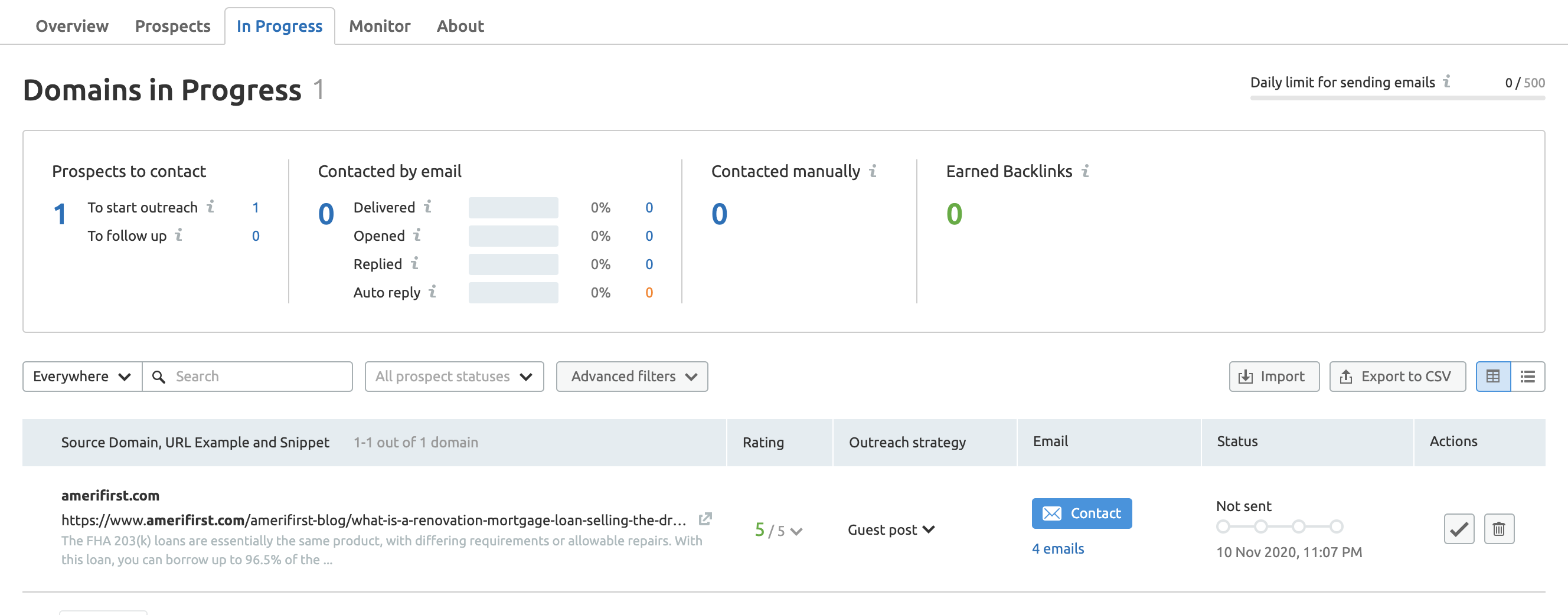Click the orange Auto reply count 0
The height and width of the screenshot is (615, 1568).
pyautogui.click(x=649, y=293)
